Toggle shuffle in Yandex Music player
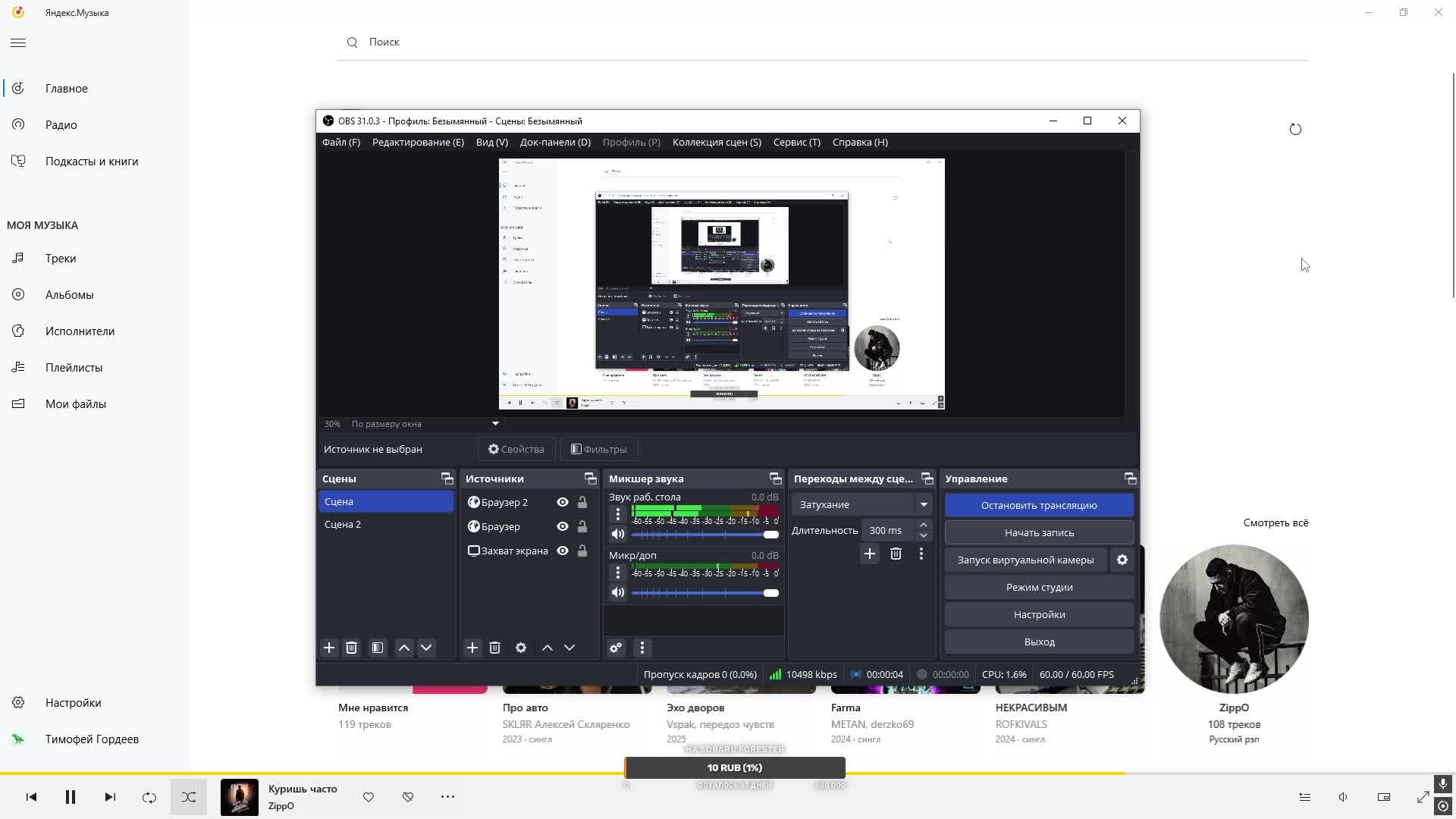The width and height of the screenshot is (1456, 819). 189,797
